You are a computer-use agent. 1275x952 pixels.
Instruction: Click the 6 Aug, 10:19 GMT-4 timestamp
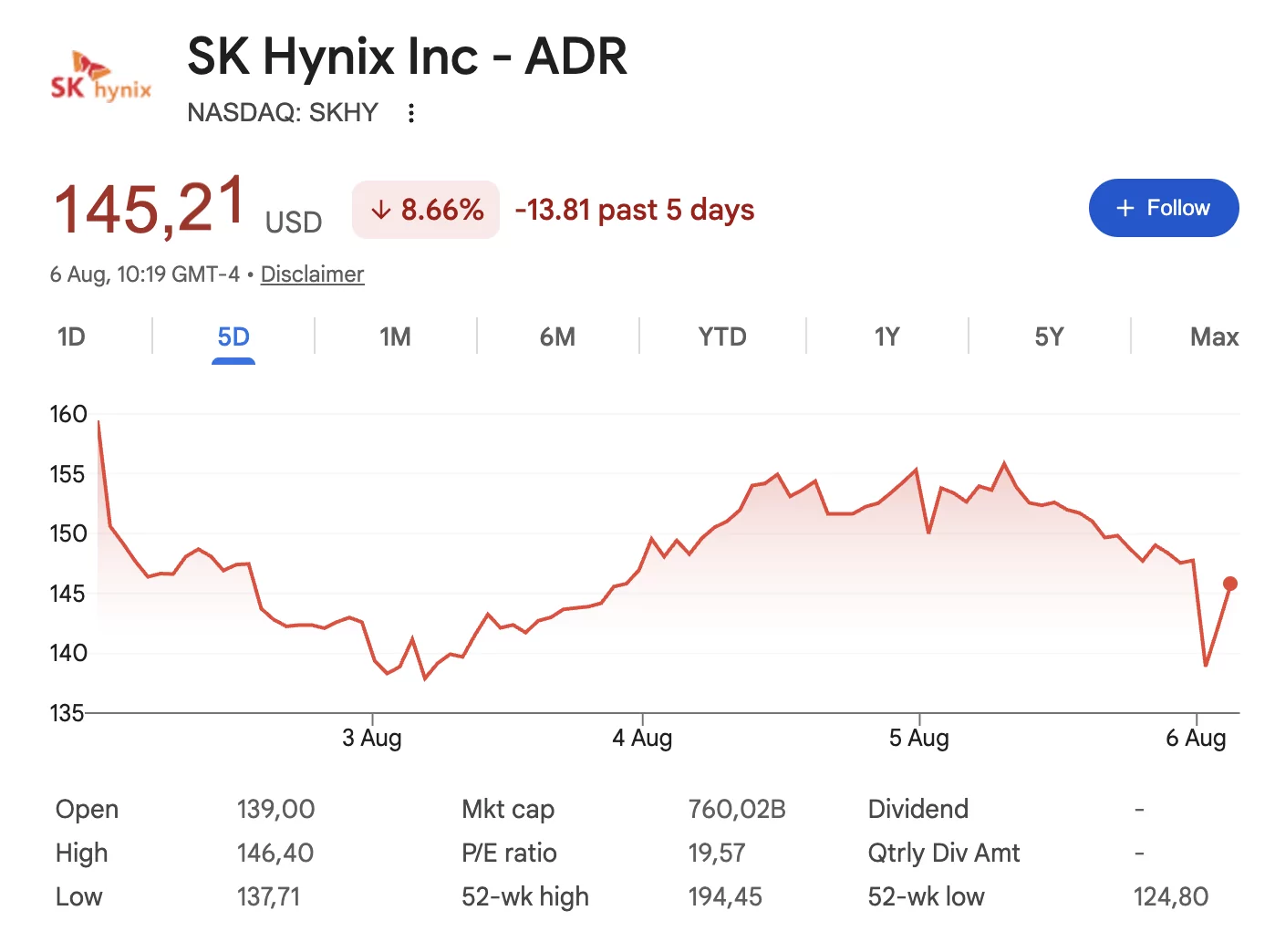click(145, 274)
